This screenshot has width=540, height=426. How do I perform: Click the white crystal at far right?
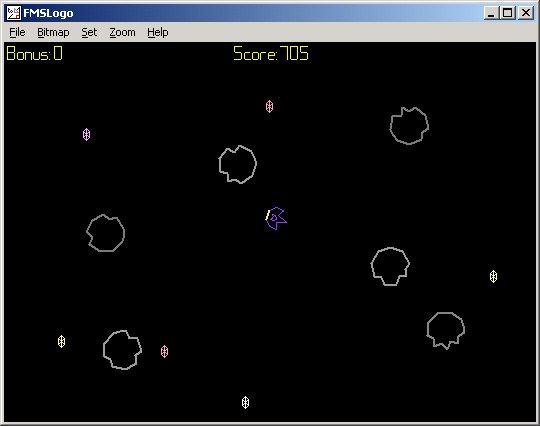tap(493, 277)
